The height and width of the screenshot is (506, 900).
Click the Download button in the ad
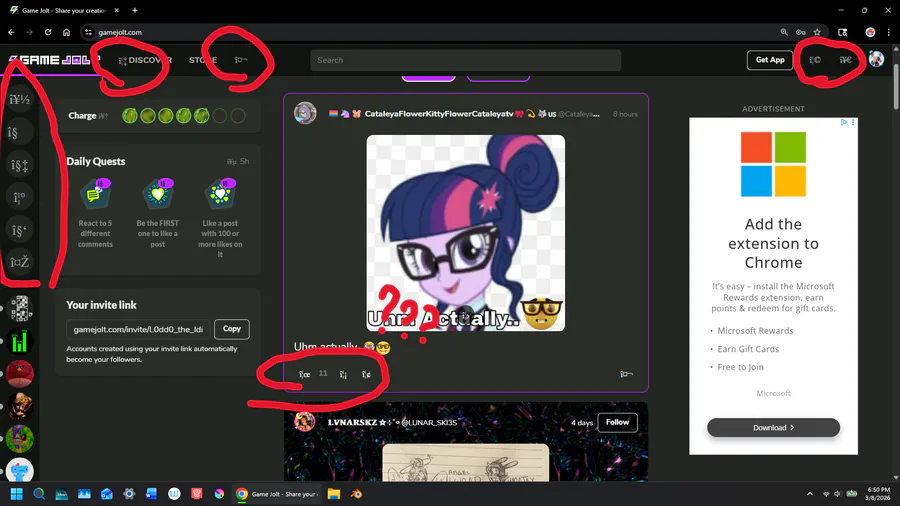tap(773, 427)
